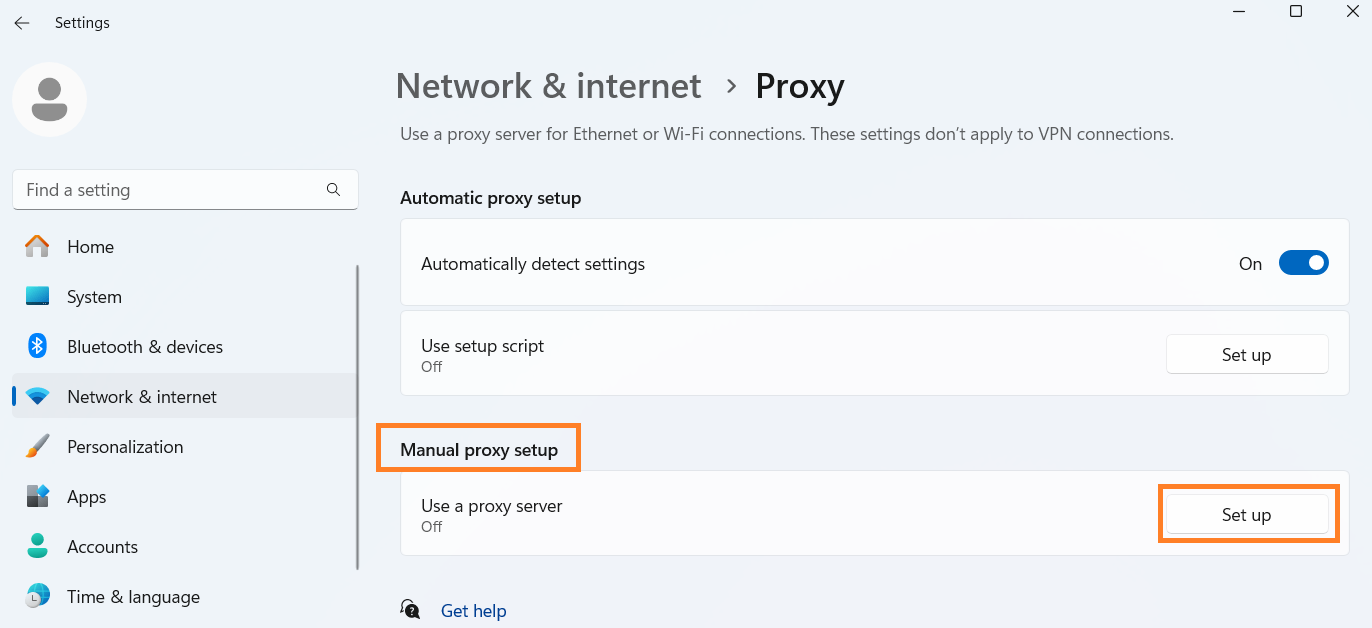Click the Home house icon

(37, 246)
